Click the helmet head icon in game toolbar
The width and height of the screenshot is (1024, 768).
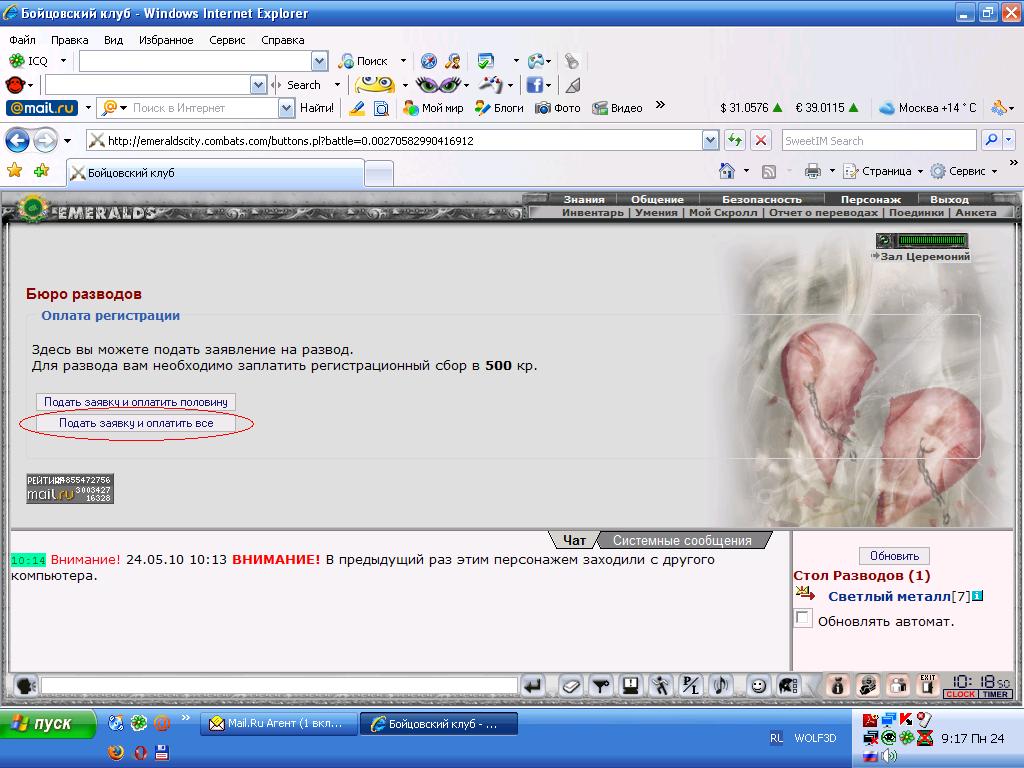pyautogui.click(x=788, y=686)
